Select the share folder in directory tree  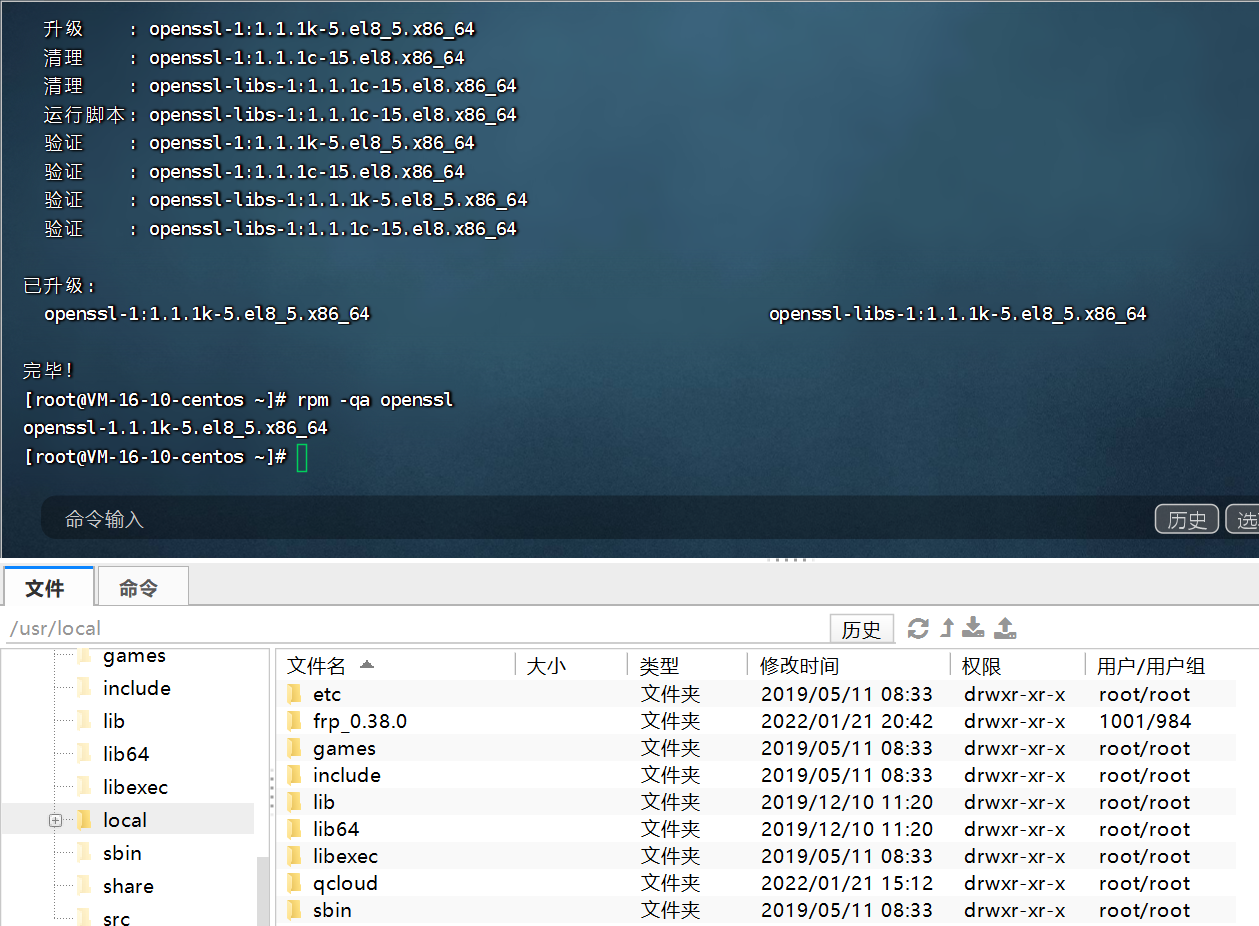point(128,886)
